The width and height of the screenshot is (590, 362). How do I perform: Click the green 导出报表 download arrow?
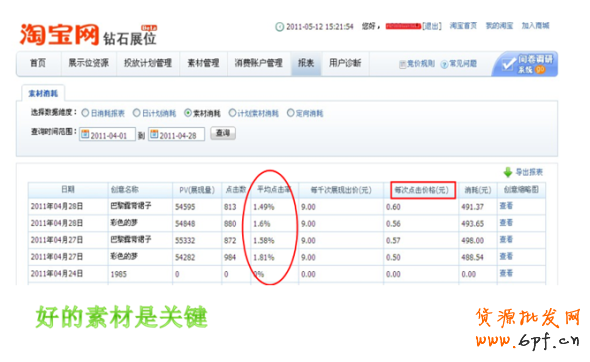click(508, 172)
